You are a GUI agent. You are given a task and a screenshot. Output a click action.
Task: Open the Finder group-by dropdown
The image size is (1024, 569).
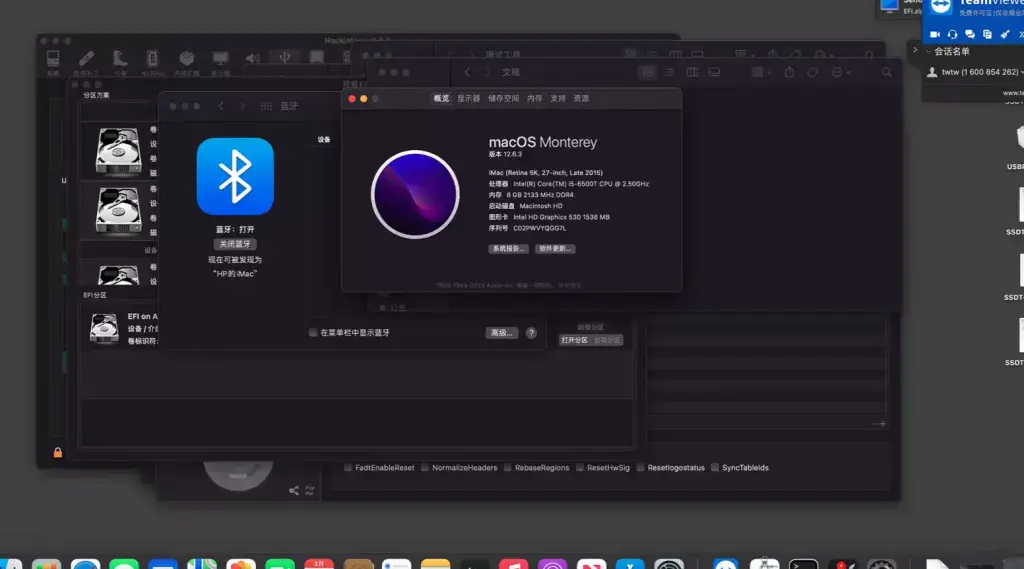point(761,73)
